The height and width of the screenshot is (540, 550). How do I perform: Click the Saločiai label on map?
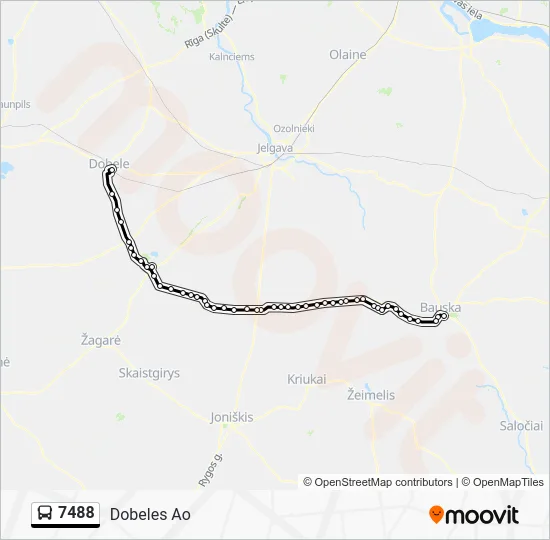521,426
